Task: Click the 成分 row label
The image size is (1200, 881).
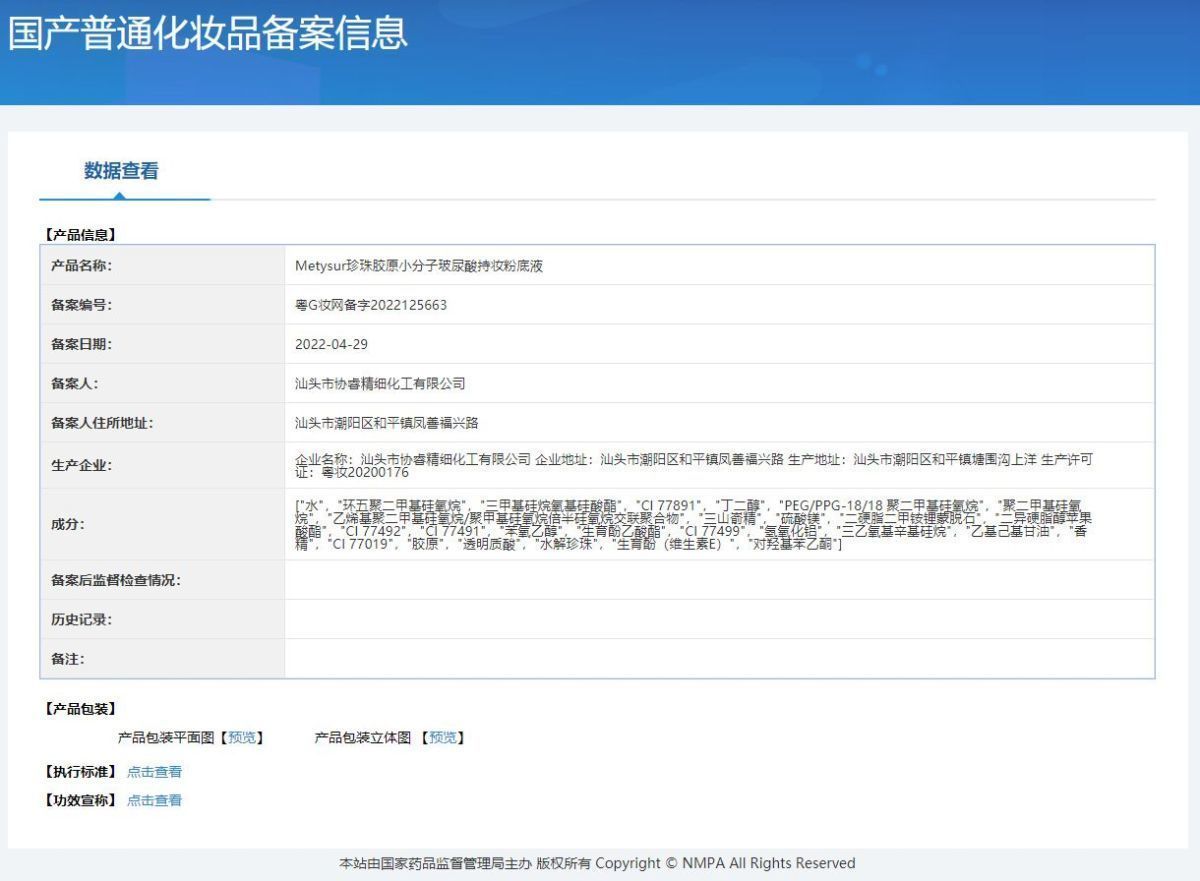Action: tap(68, 524)
